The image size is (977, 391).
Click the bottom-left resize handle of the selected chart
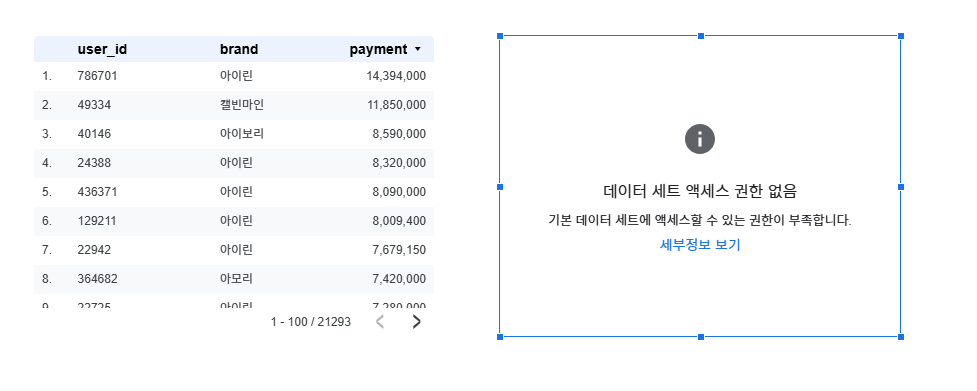tap(500, 337)
